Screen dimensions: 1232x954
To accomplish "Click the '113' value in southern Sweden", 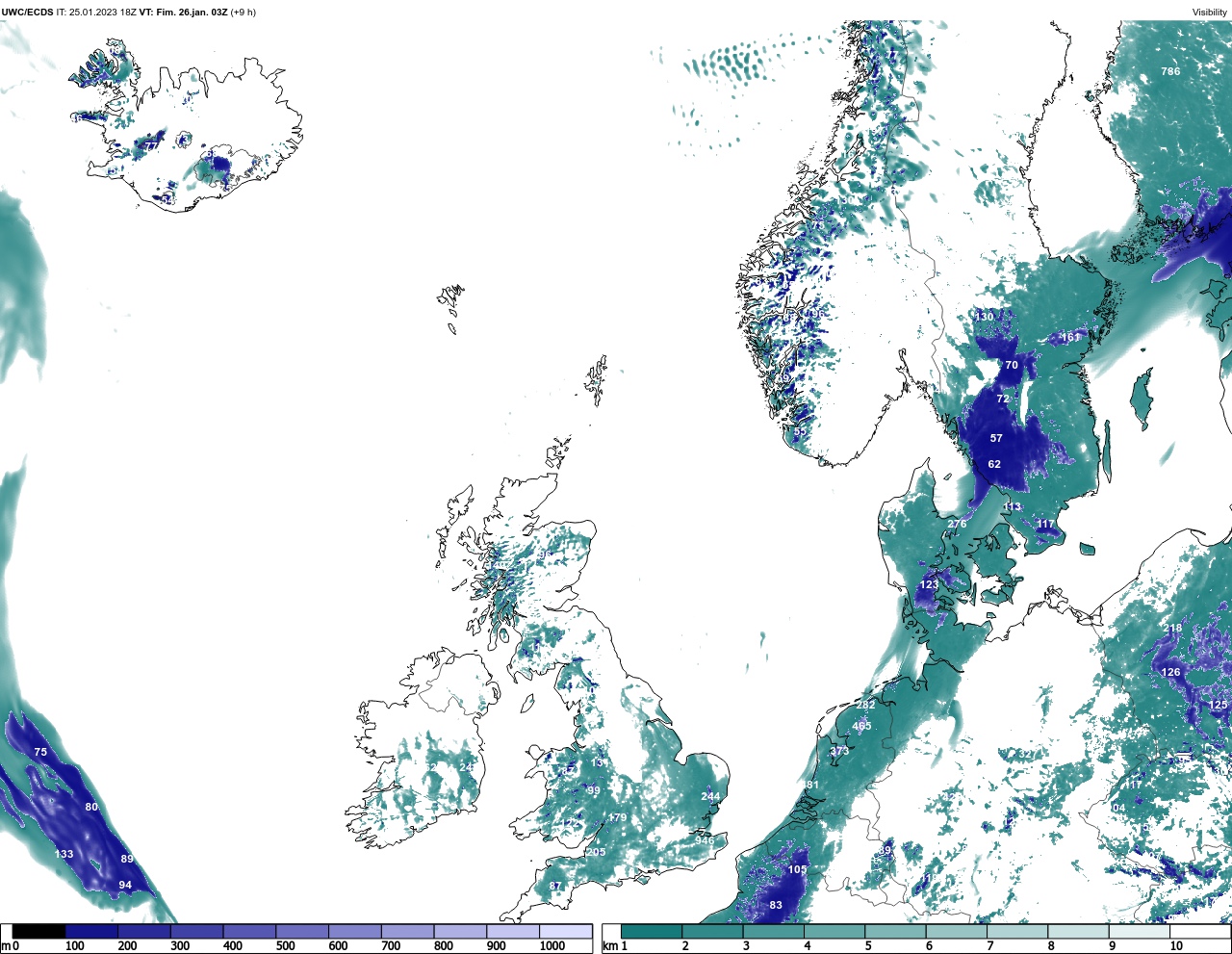I will 1012,507.
